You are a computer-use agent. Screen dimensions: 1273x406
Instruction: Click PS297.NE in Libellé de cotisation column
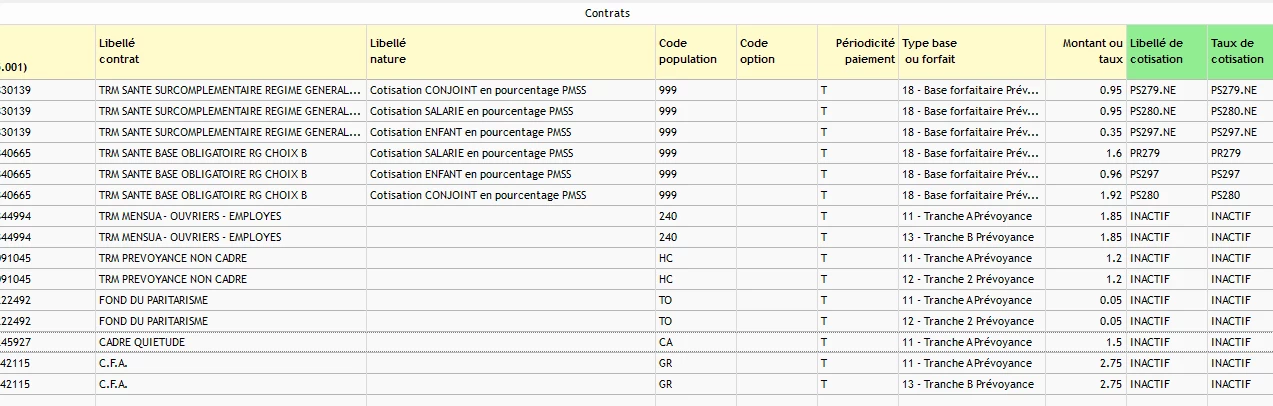1151,132
